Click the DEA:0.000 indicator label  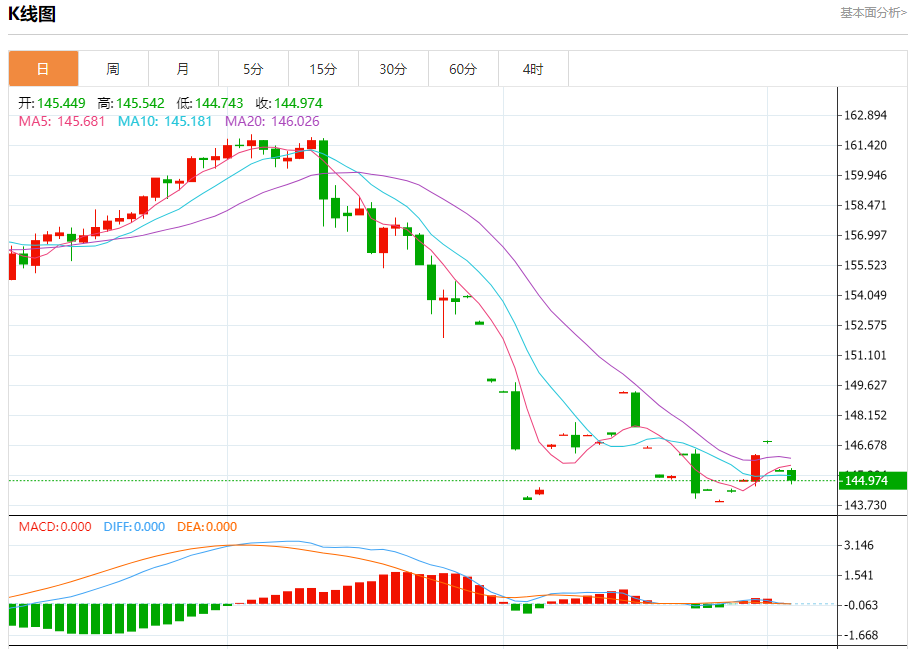[207, 527]
